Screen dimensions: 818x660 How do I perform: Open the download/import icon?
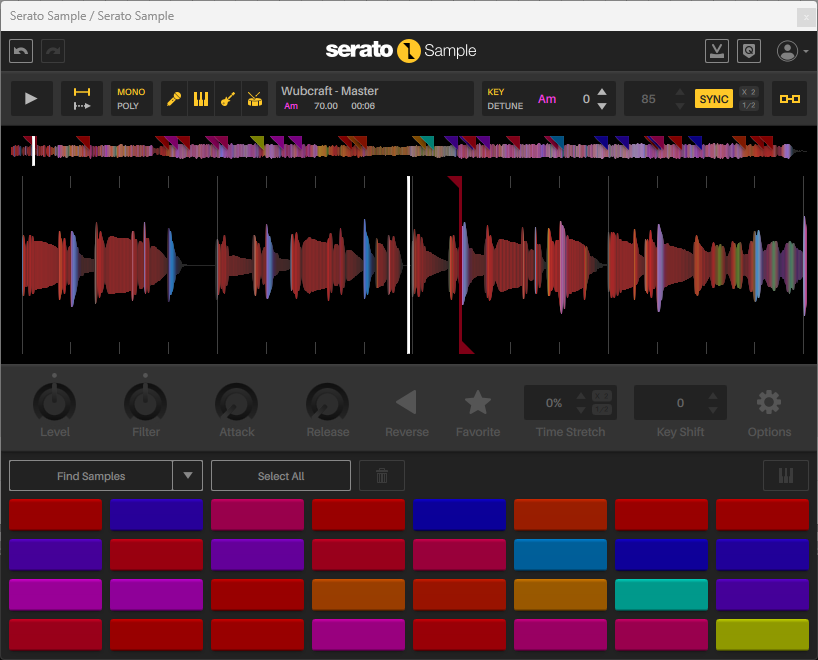(x=717, y=51)
